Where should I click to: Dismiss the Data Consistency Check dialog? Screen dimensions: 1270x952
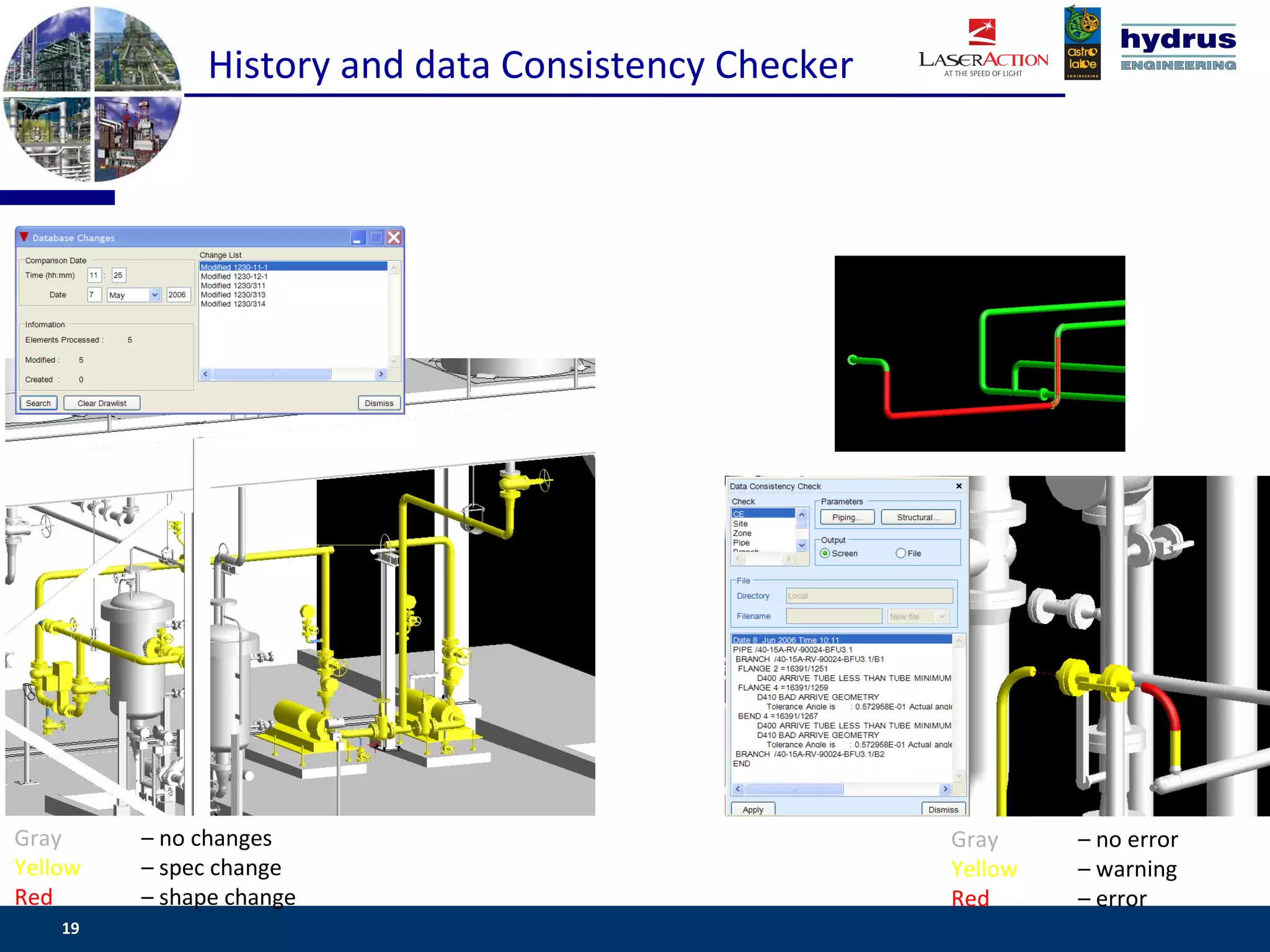coord(943,809)
